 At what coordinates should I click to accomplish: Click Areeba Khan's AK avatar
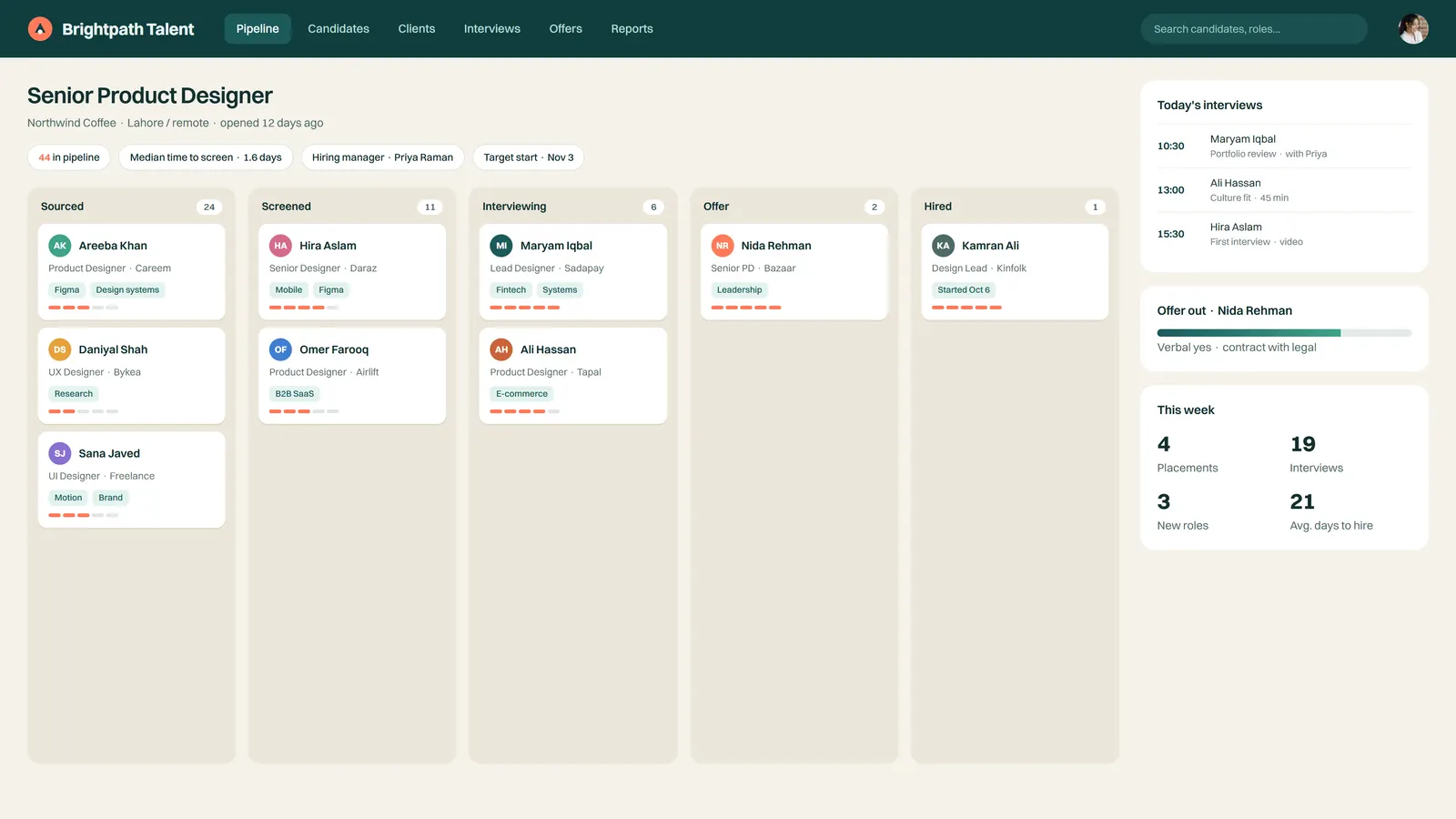click(x=60, y=246)
